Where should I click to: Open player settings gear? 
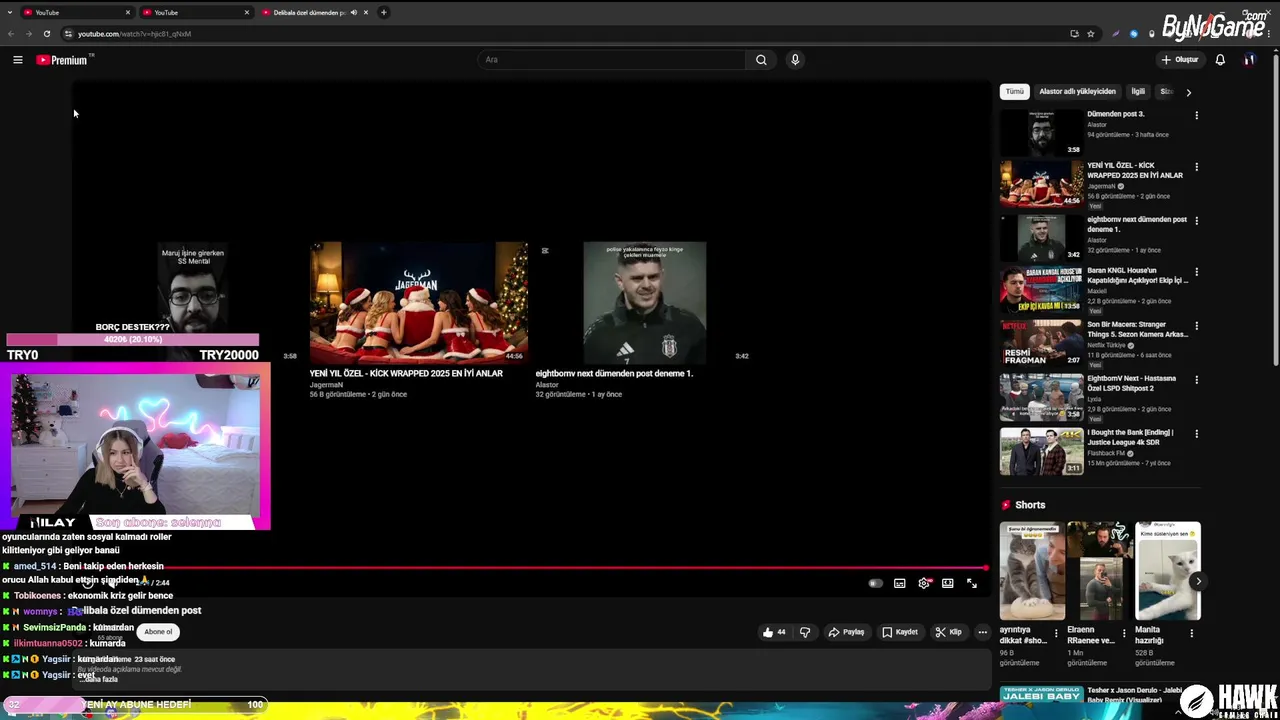924,583
